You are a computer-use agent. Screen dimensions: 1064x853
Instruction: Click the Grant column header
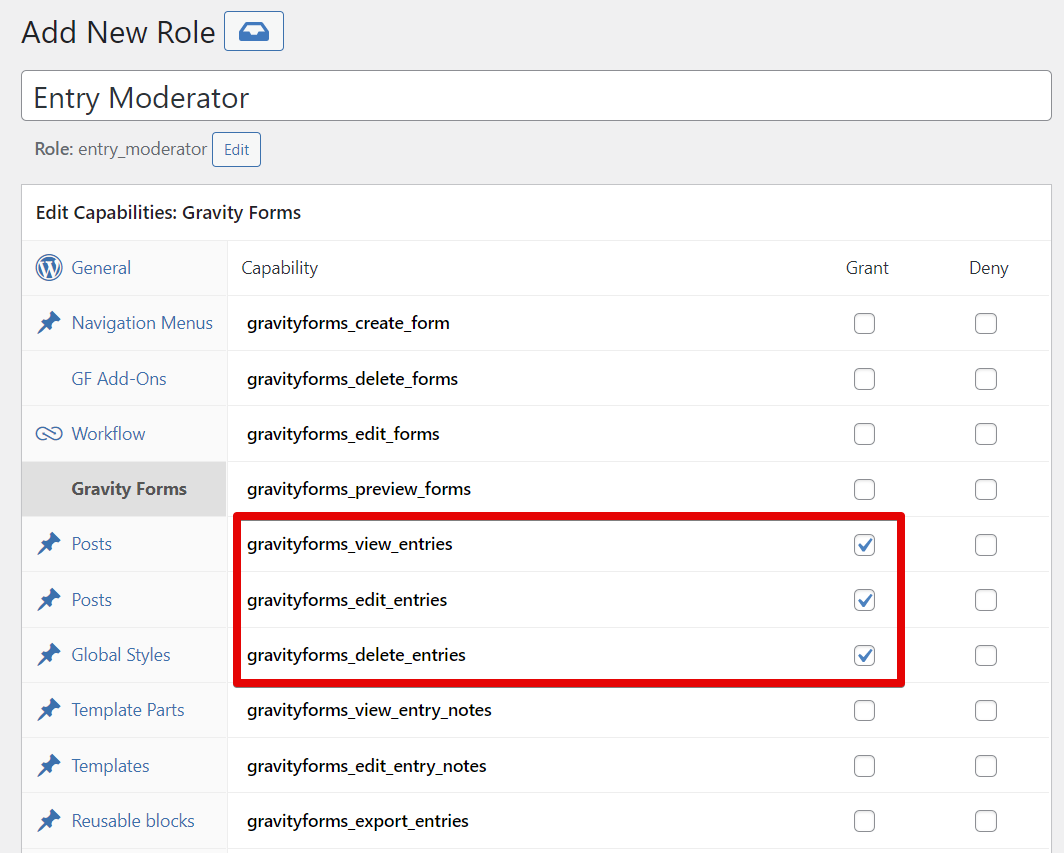867,268
